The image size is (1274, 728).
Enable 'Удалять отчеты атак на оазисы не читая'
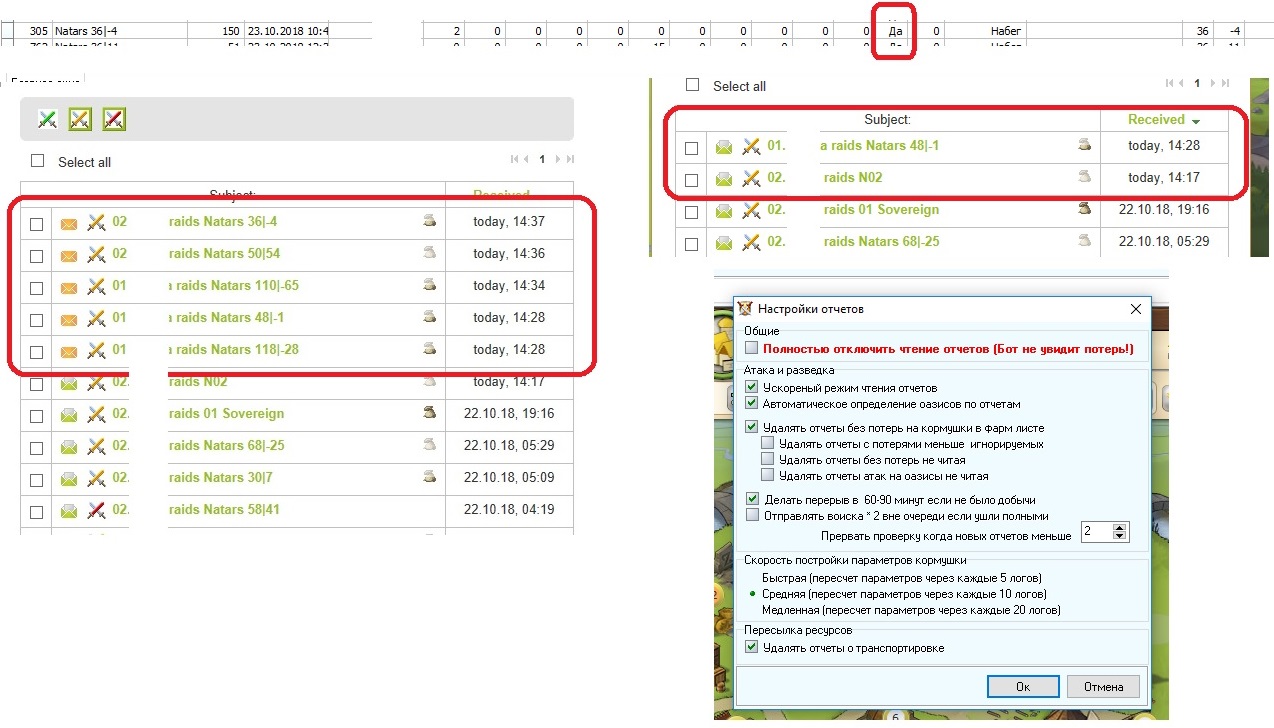pyautogui.click(x=768, y=475)
